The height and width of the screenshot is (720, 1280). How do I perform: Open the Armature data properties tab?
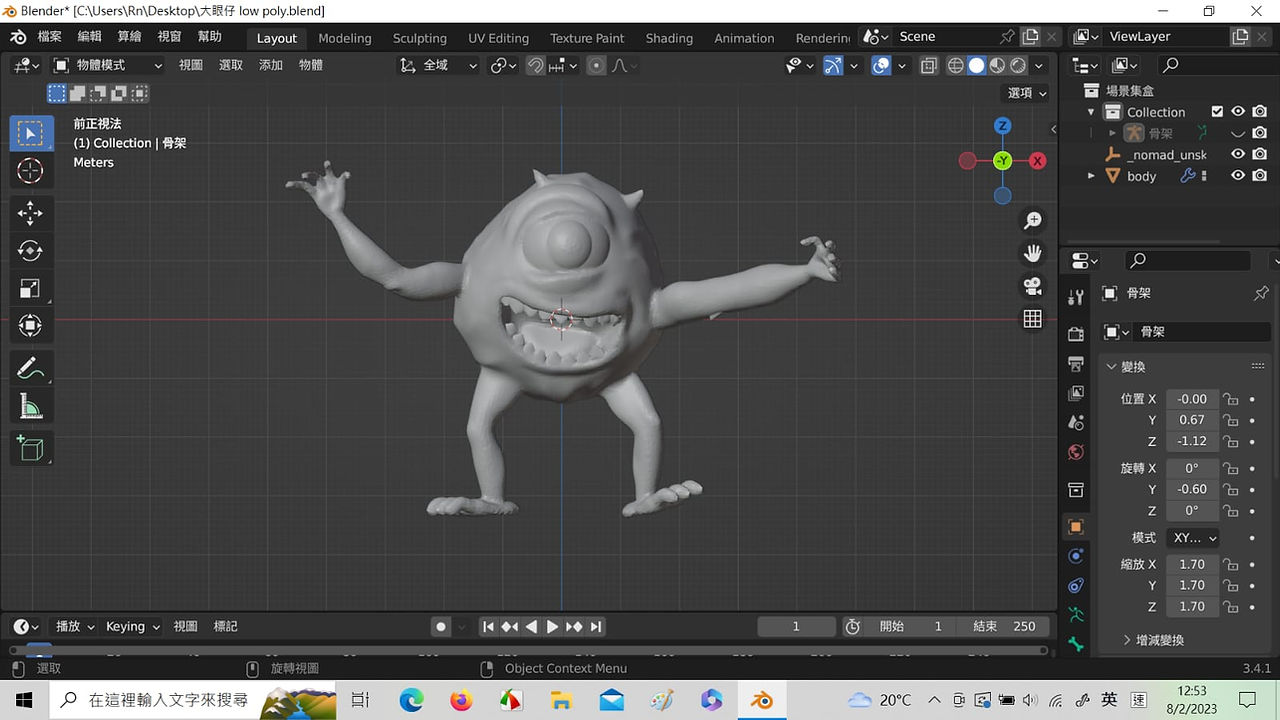[1076, 615]
